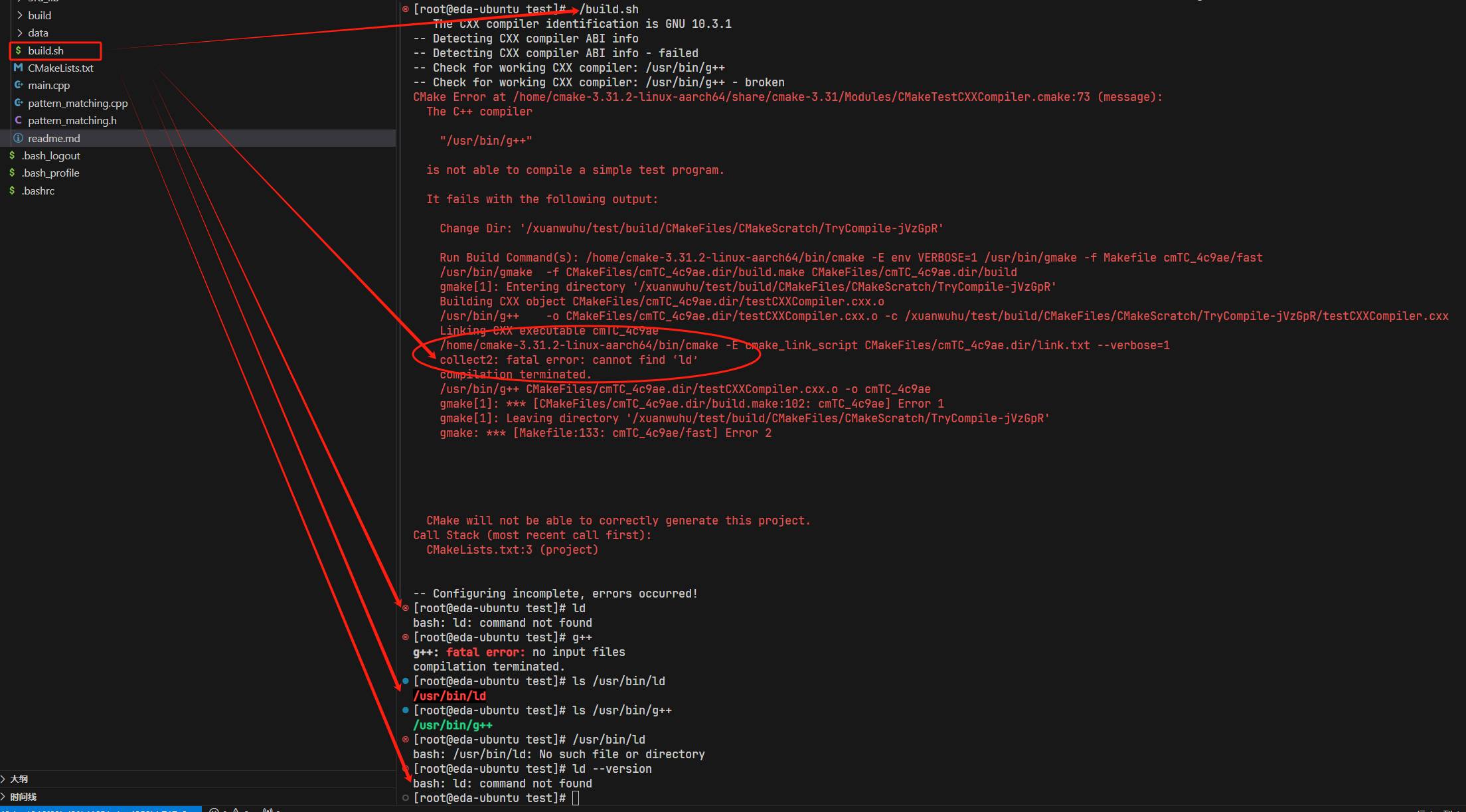The width and height of the screenshot is (1466, 812).
Task: Click the C++ icon beside main.cpp
Action: tap(19, 85)
